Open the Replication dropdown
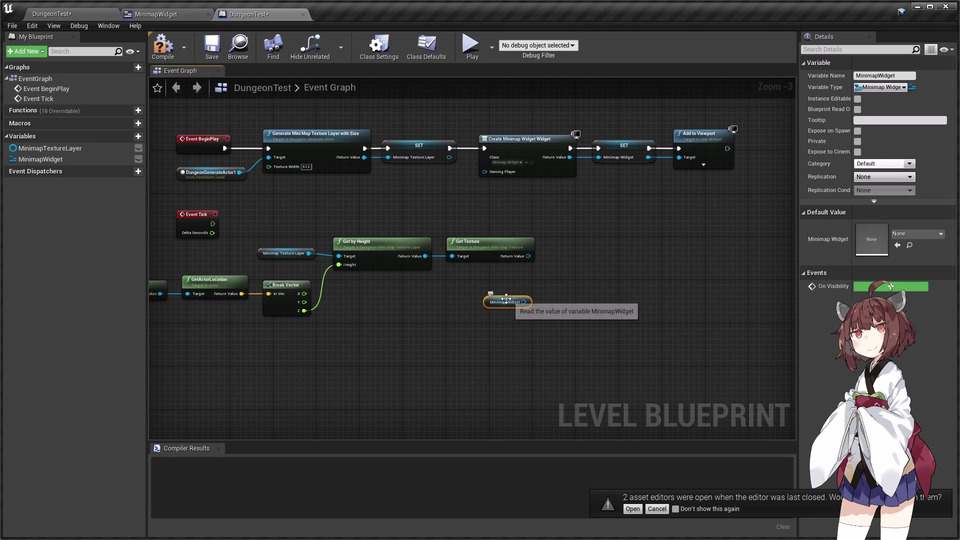This screenshot has height=540, width=960. (x=884, y=177)
